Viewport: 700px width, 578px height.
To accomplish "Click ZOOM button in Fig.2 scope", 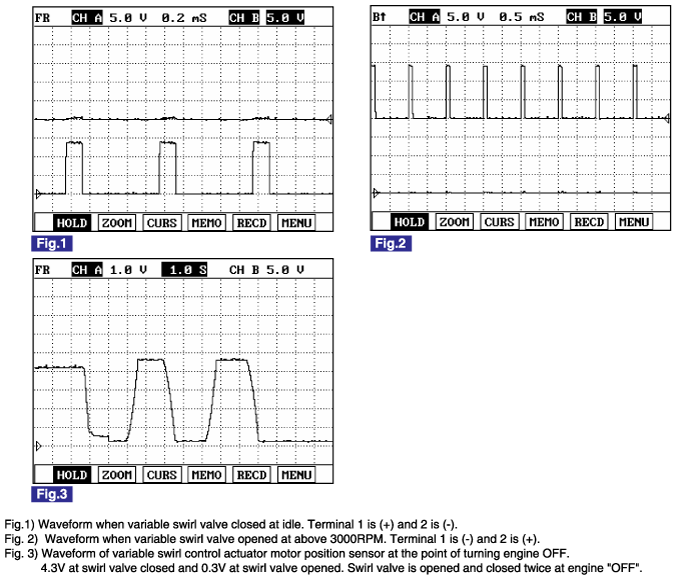I will point(454,222).
